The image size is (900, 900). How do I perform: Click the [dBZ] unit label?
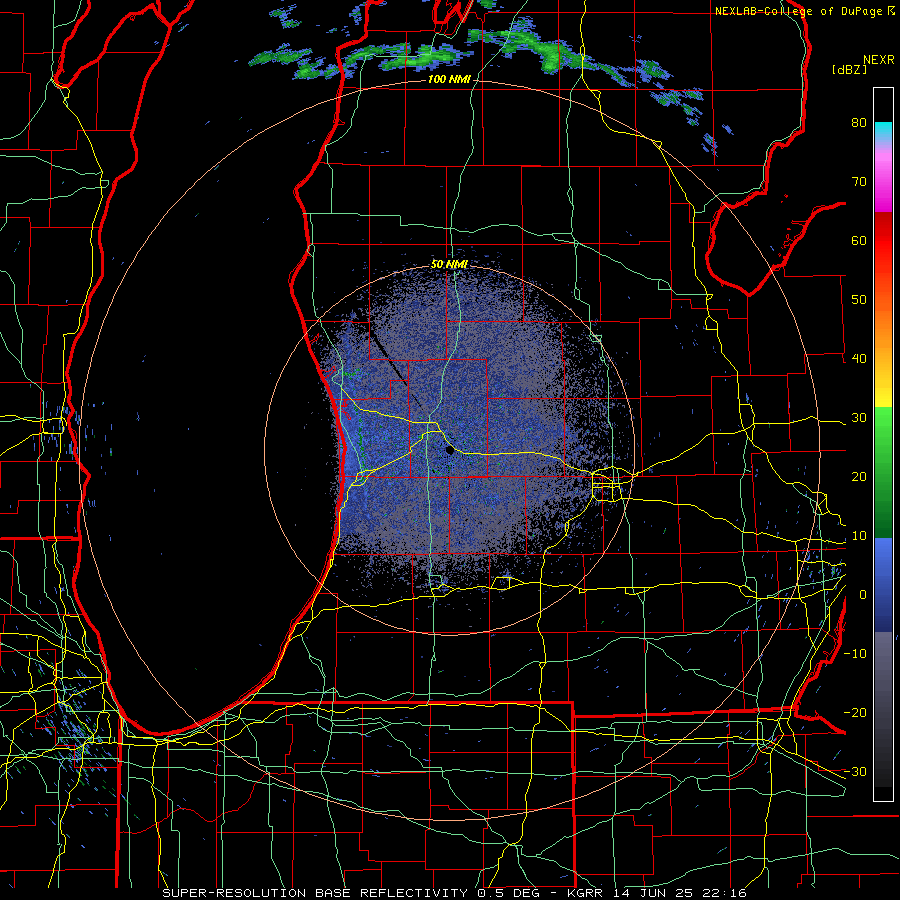point(849,69)
